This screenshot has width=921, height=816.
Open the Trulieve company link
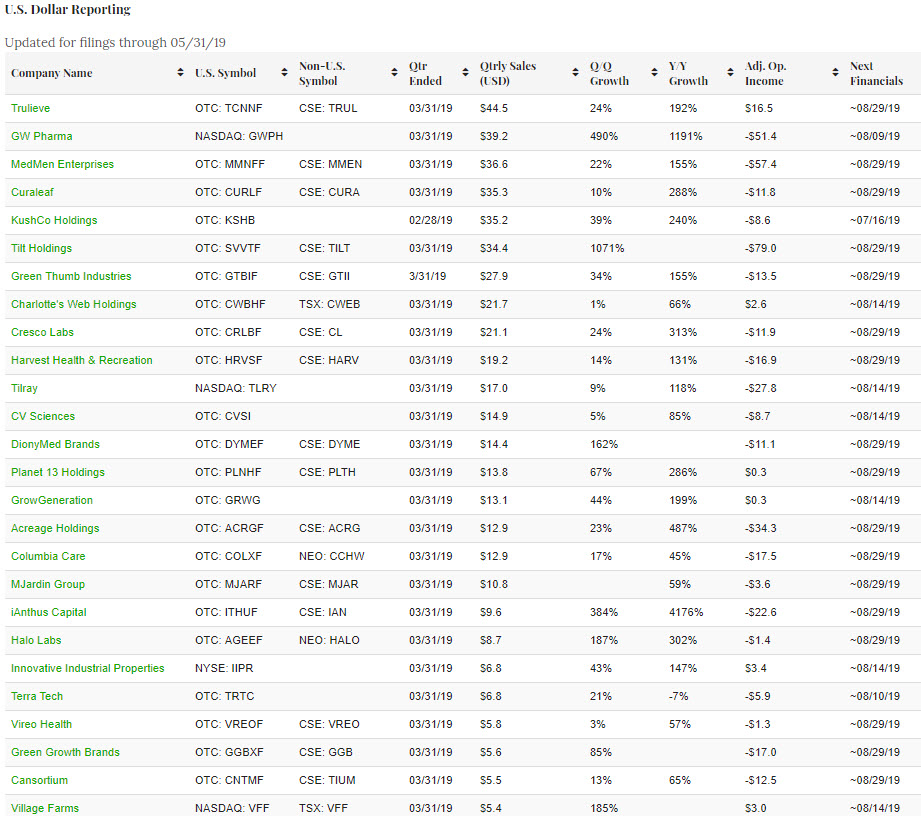(30, 108)
